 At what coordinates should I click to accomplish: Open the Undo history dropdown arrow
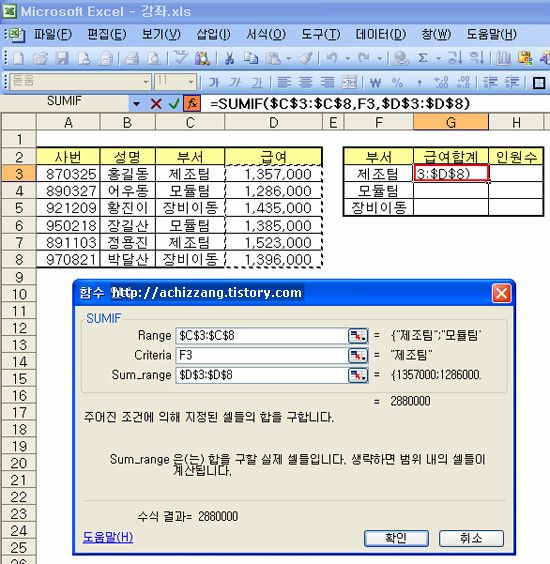347,58
